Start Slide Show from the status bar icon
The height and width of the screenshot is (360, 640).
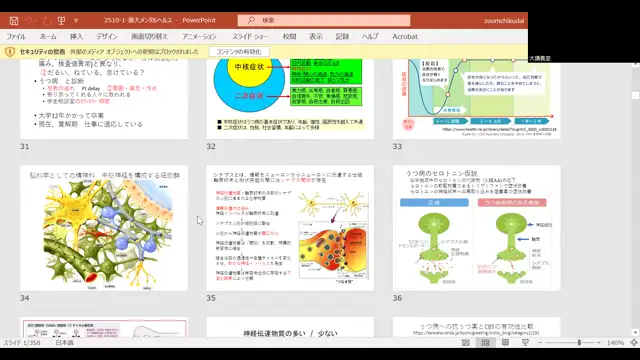(x=525, y=343)
